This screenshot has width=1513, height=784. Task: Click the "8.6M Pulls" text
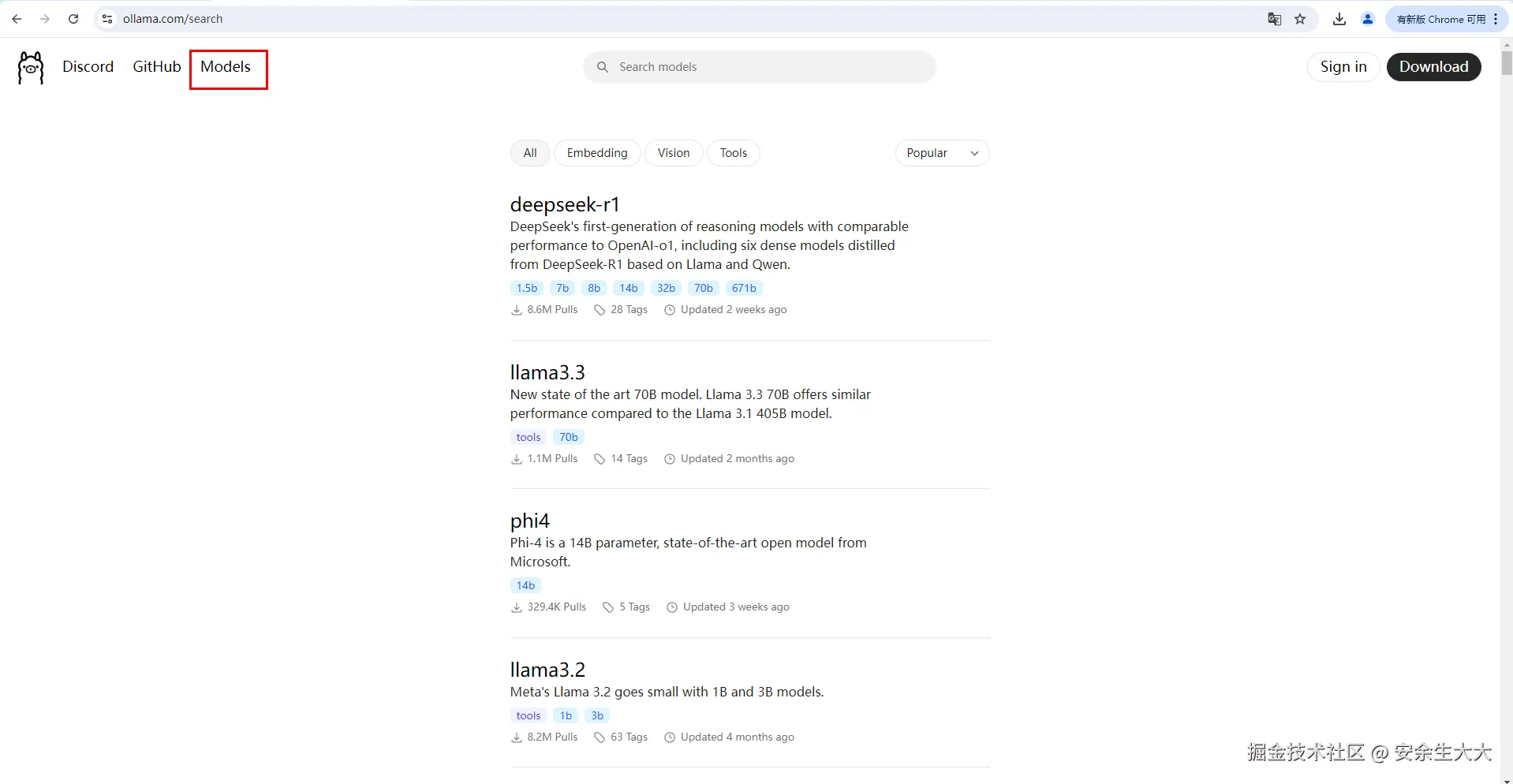point(552,309)
